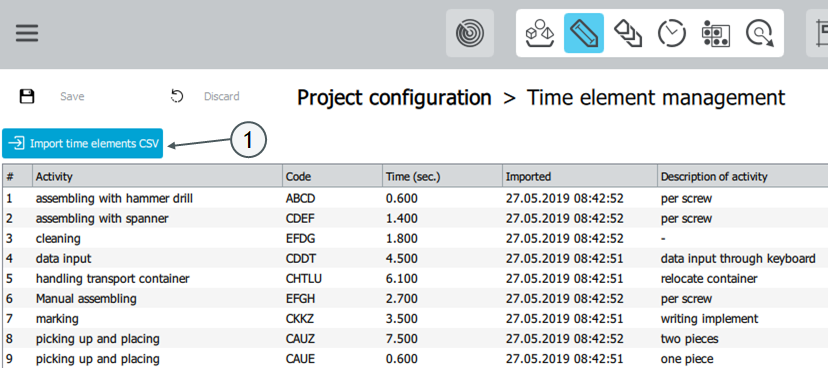Click the discard undo arrow icon
Image resolution: width=828 pixels, height=368 pixels.
pyautogui.click(x=177, y=96)
